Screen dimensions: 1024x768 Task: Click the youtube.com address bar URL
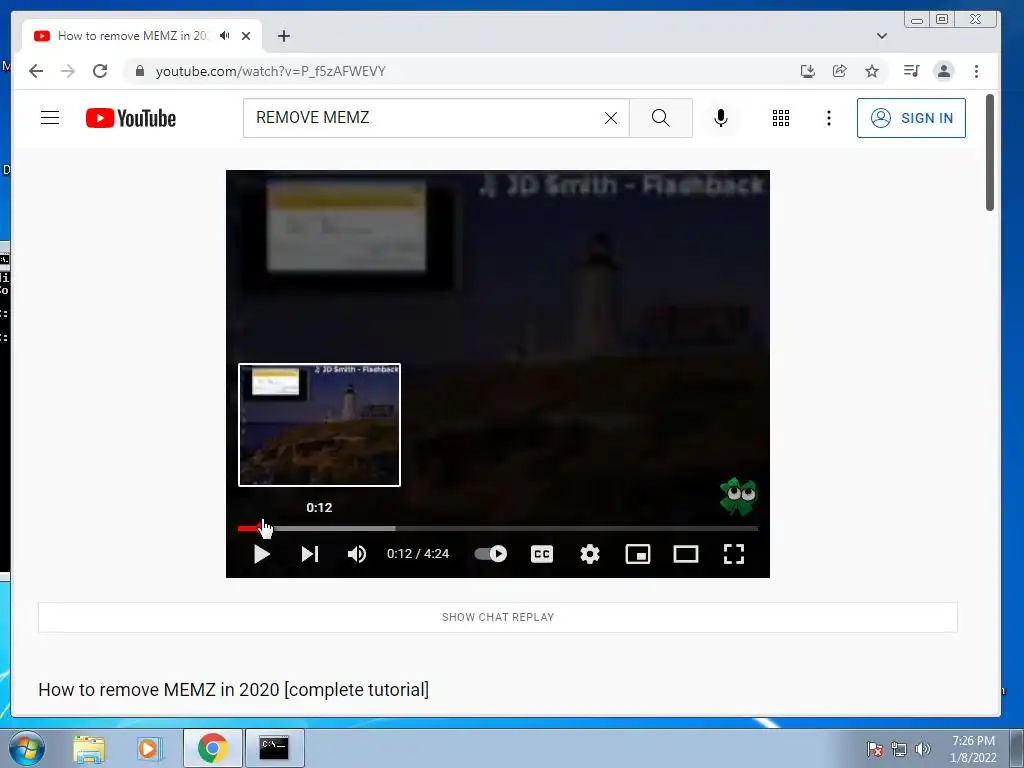(270, 71)
